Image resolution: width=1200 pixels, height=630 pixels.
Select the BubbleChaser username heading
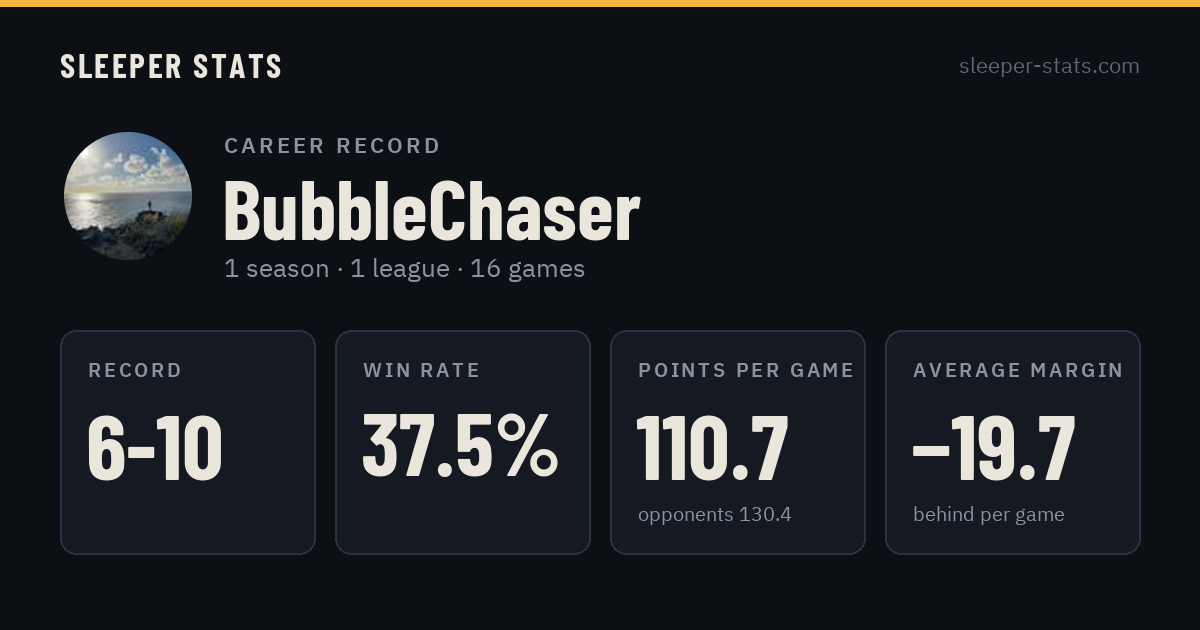point(431,211)
